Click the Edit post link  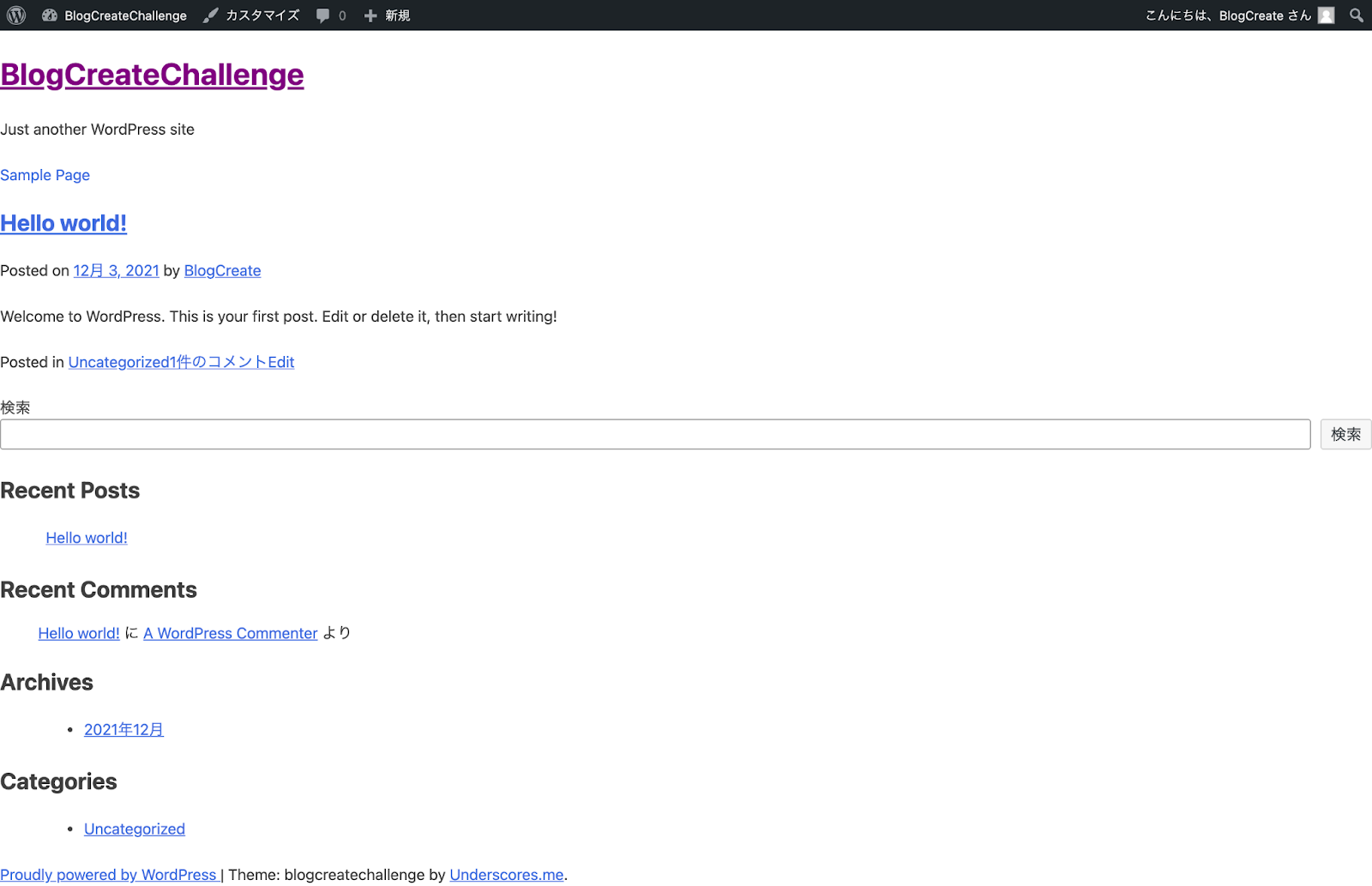[x=281, y=362]
